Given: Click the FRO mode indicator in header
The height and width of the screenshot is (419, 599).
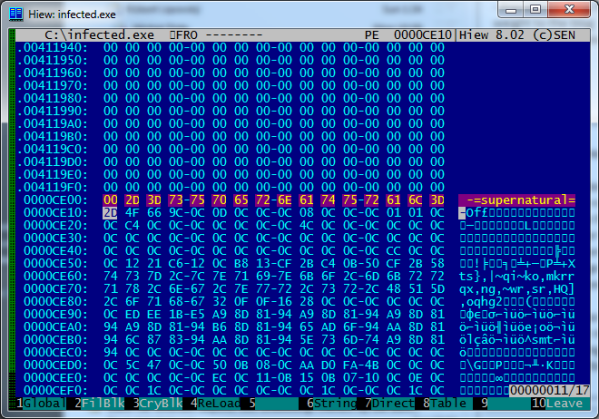Looking at the screenshot, I should (x=183, y=35).
